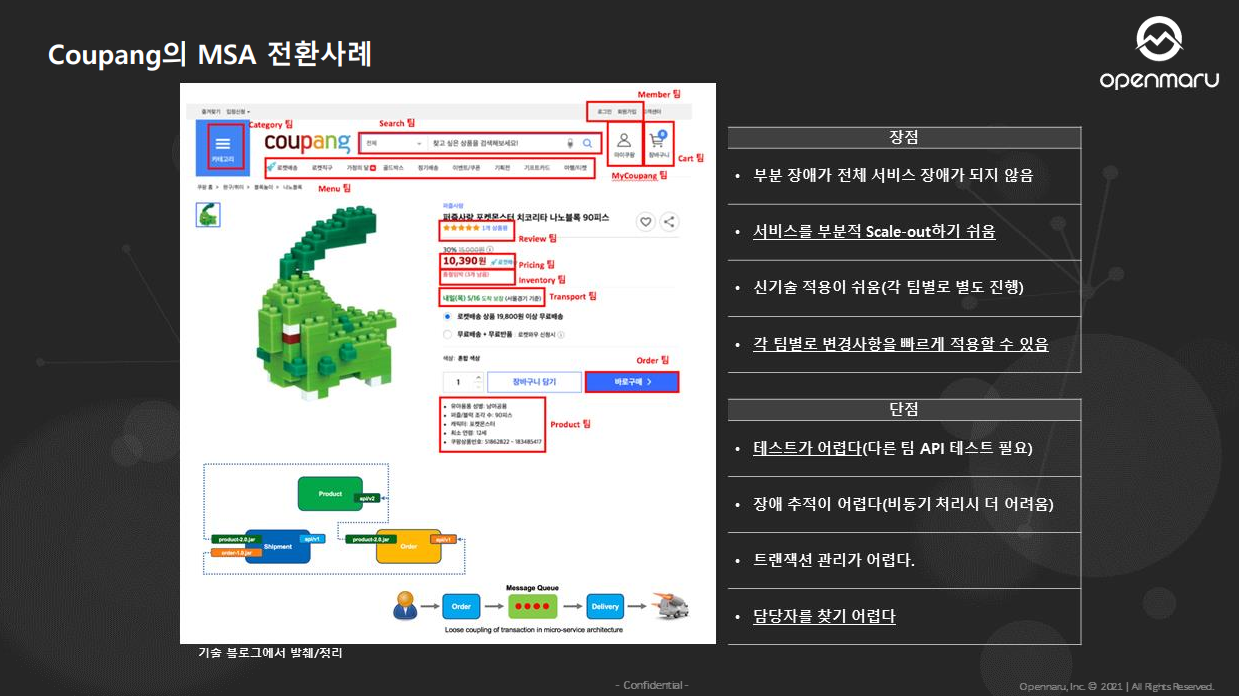Open the 로켓직구 menu item
The width and height of the screenshot is (1239, 696).
coord(324,168)
